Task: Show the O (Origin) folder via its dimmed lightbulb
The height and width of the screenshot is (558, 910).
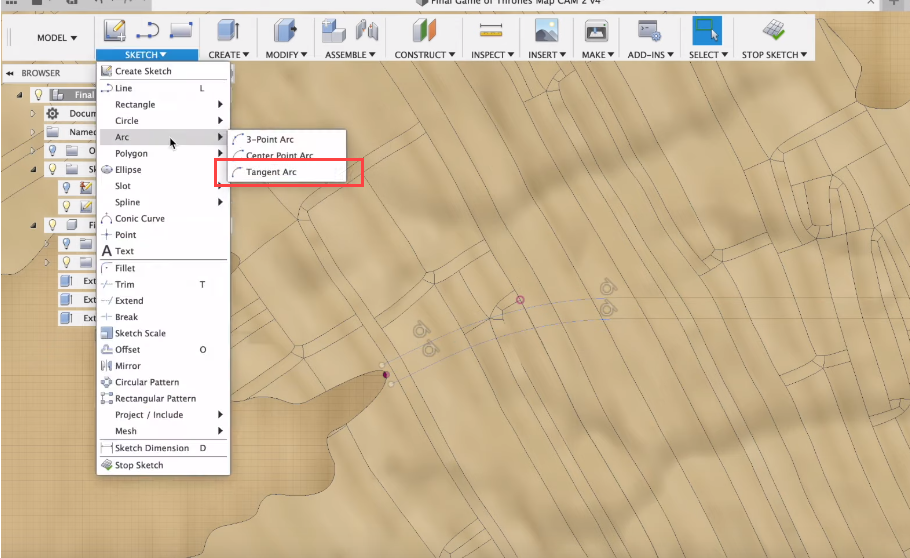Action: [53, 150]
